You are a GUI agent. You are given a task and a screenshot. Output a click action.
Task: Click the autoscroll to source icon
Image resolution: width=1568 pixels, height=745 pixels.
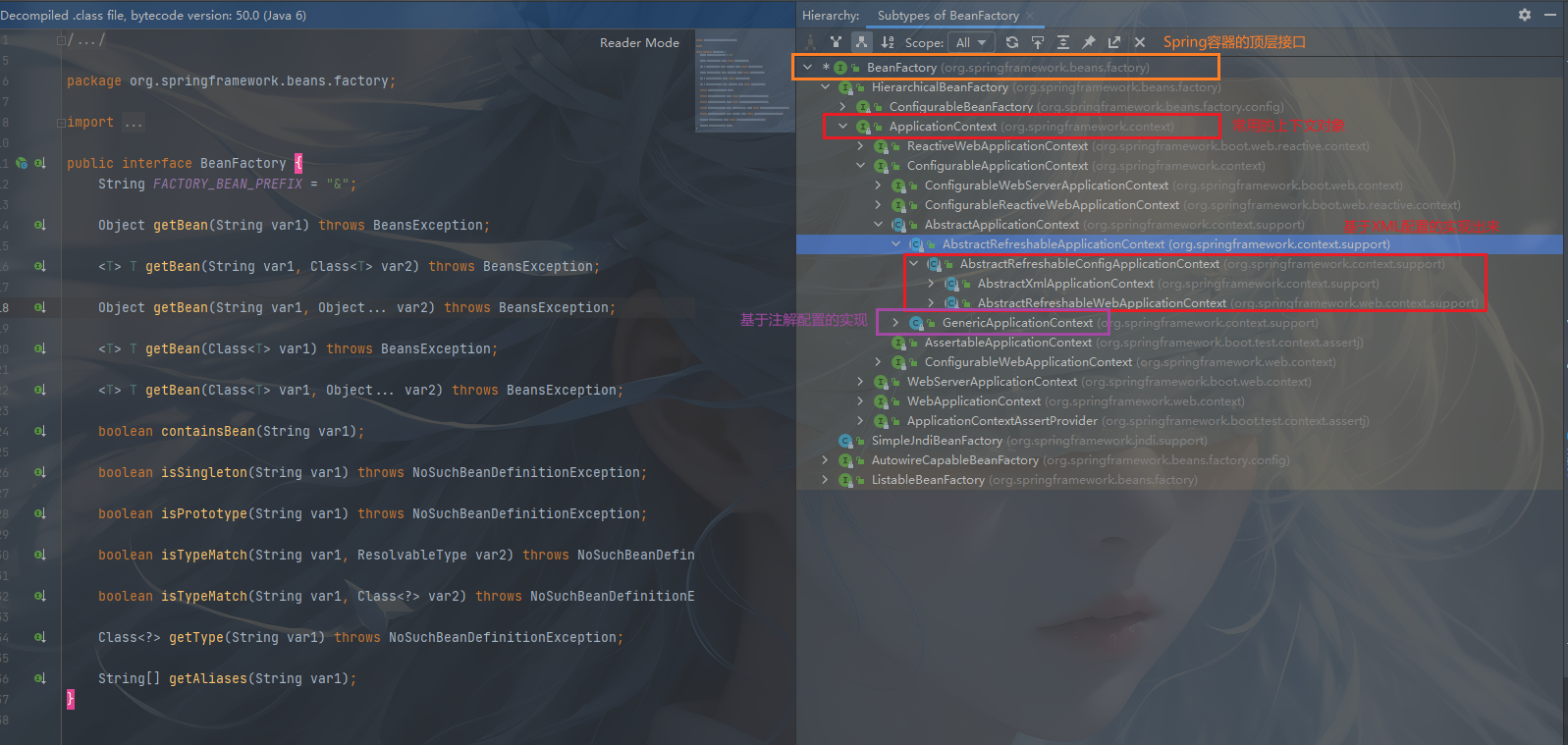(x=1038, y=42)
